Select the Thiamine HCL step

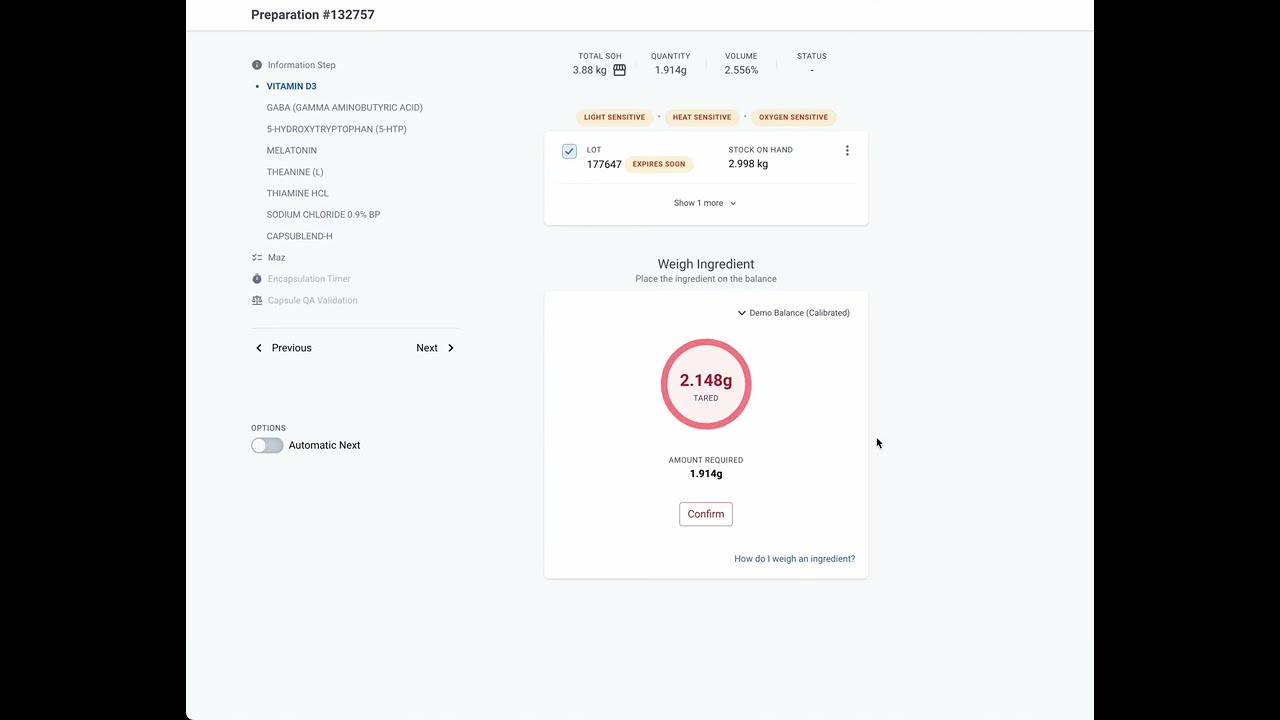(x=297, y=193)
